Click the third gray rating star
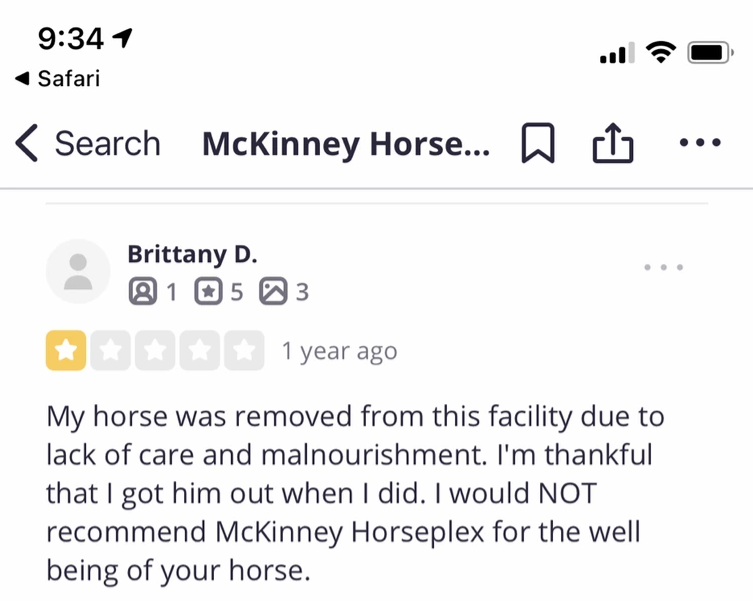This screenshot has height=601, width=753. coord(155,351)
